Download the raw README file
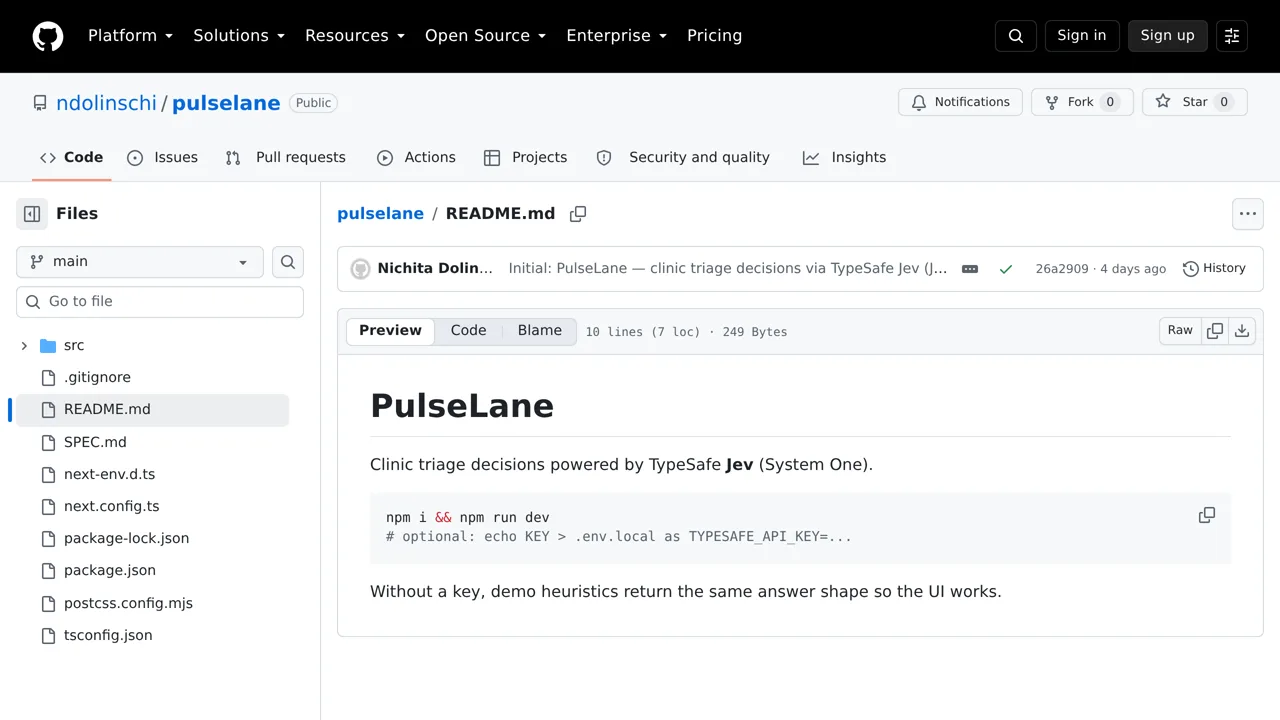 1242,331
